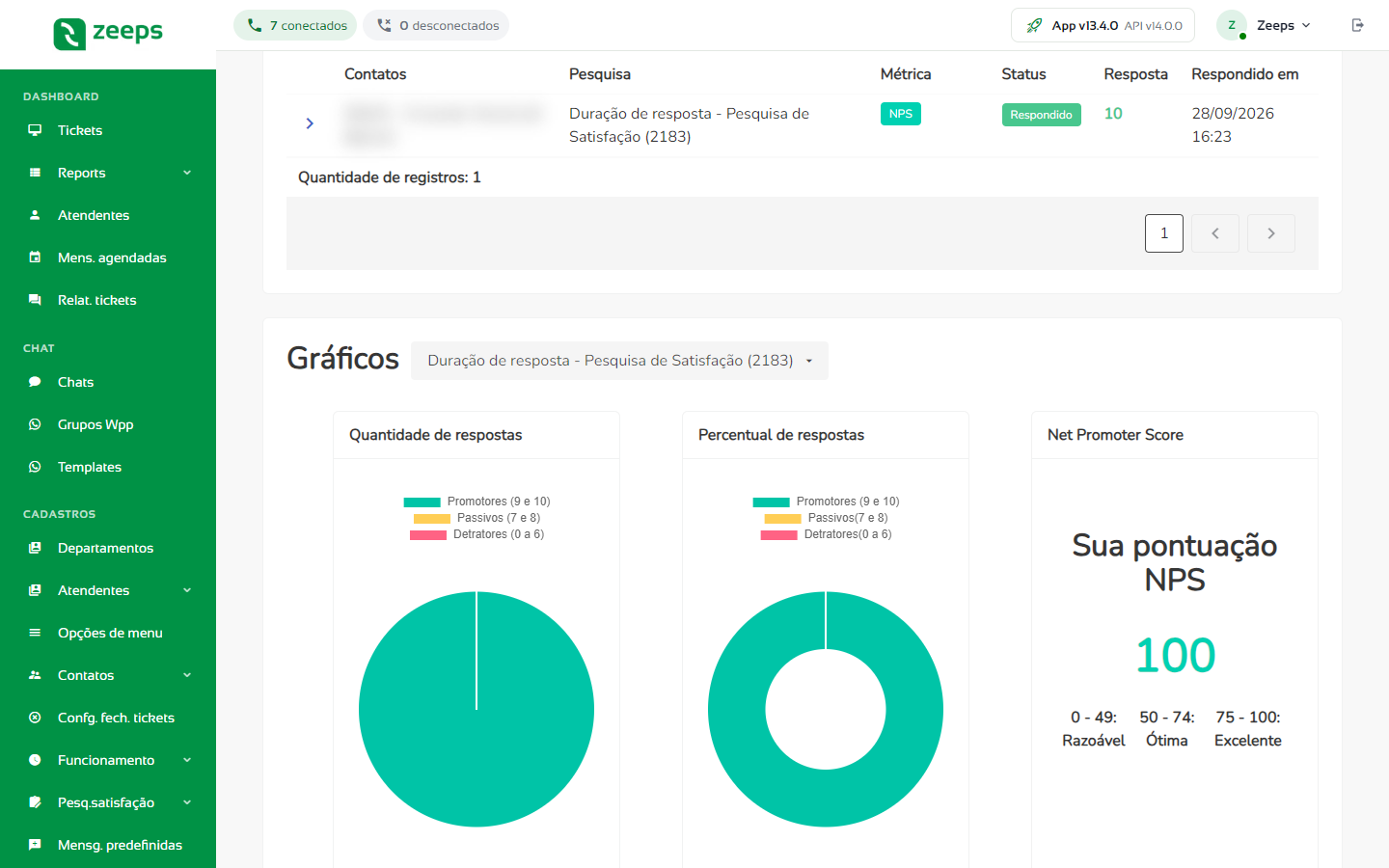1389x868 pixels.
Task: Click 'Quantidade de registros: 1' text
Action: point(390,177)
